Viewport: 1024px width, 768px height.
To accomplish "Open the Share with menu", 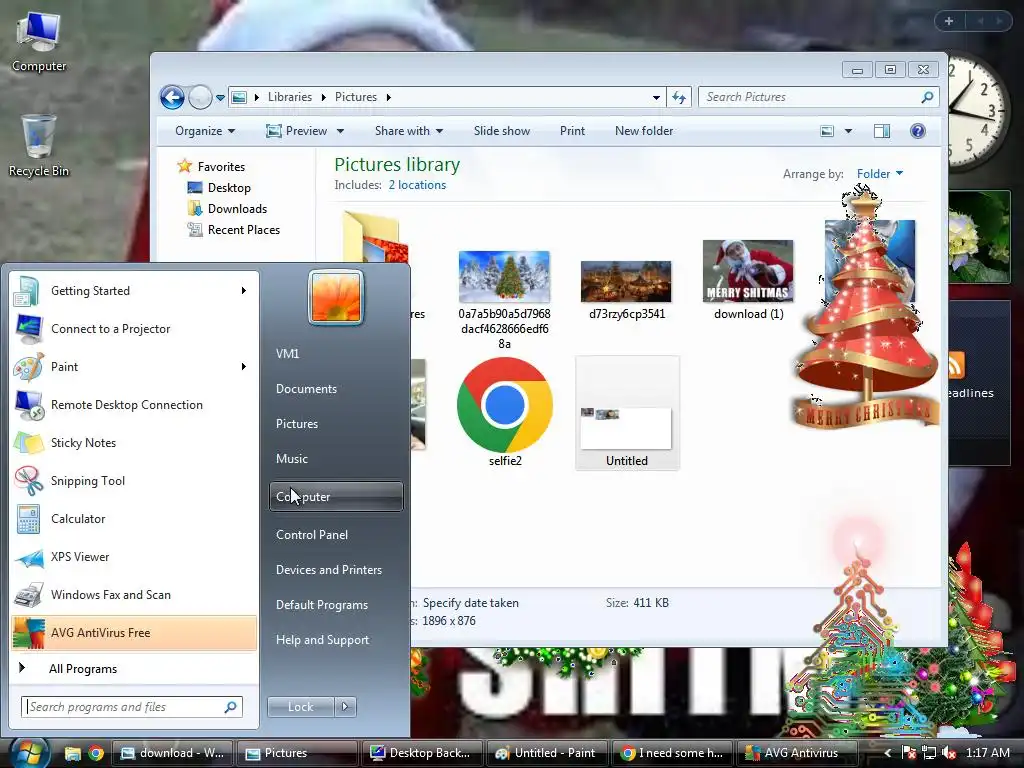I will [x=409, y=131].
